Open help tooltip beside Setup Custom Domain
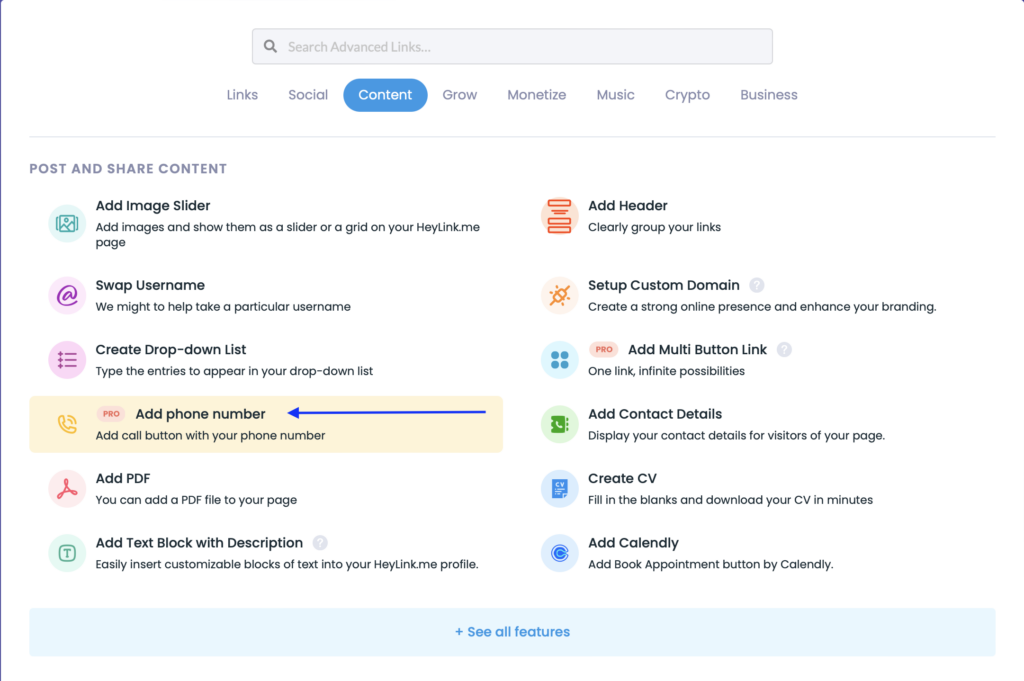This screenshot has width=1024, height=681. pyautogui.click(x=756, y=285)
